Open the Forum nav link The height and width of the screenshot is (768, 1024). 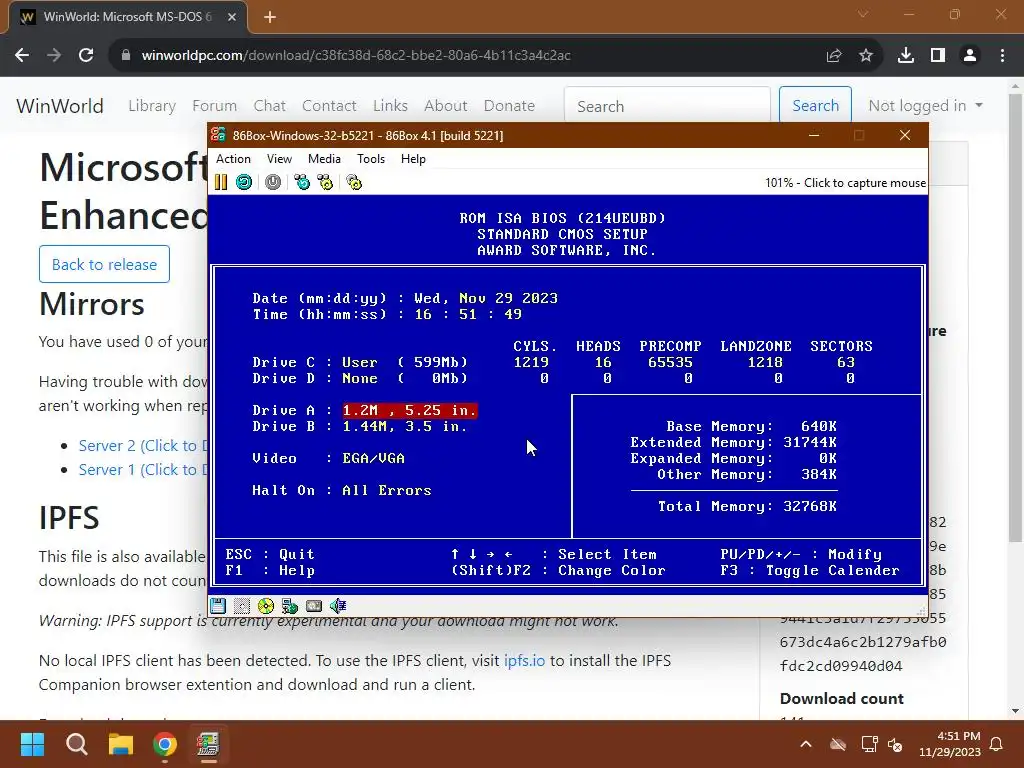tap(214, 106)
